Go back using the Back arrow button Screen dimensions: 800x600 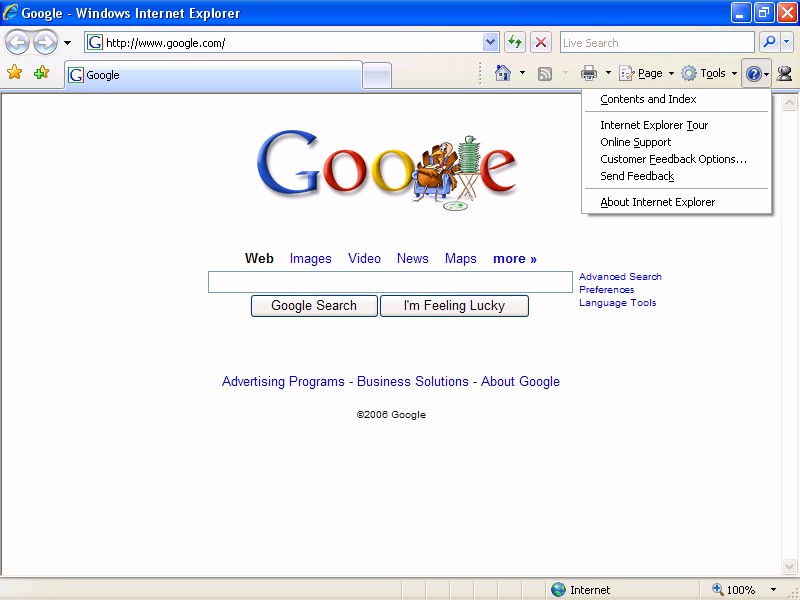pos(18,43)
